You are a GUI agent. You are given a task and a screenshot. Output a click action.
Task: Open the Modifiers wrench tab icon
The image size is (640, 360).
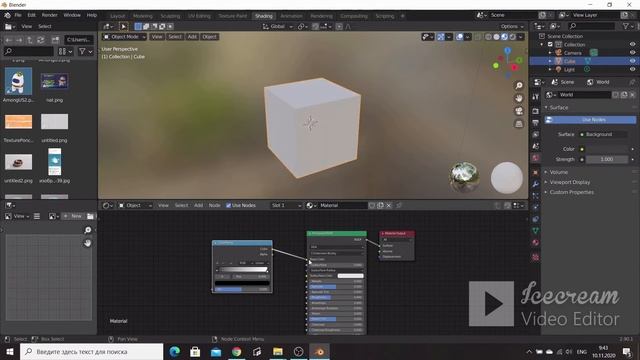tap(536, 184)
